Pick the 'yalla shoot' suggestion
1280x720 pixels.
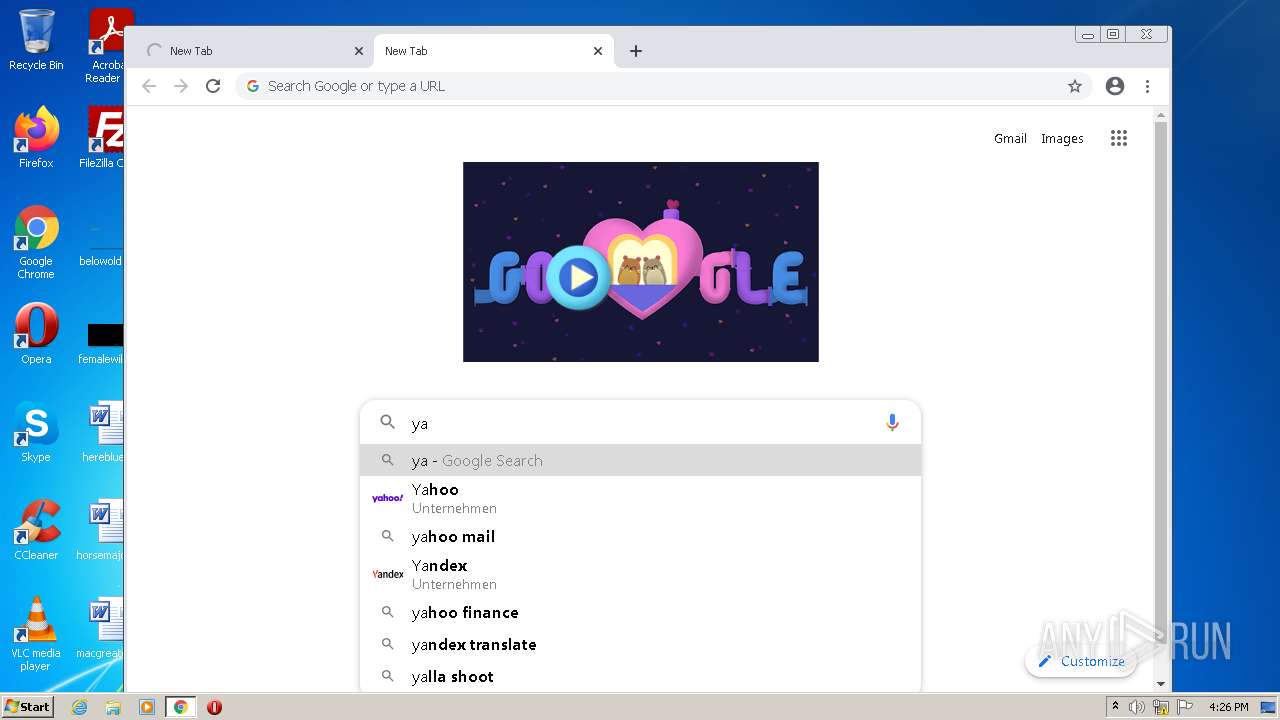click(x=640, y=676)
